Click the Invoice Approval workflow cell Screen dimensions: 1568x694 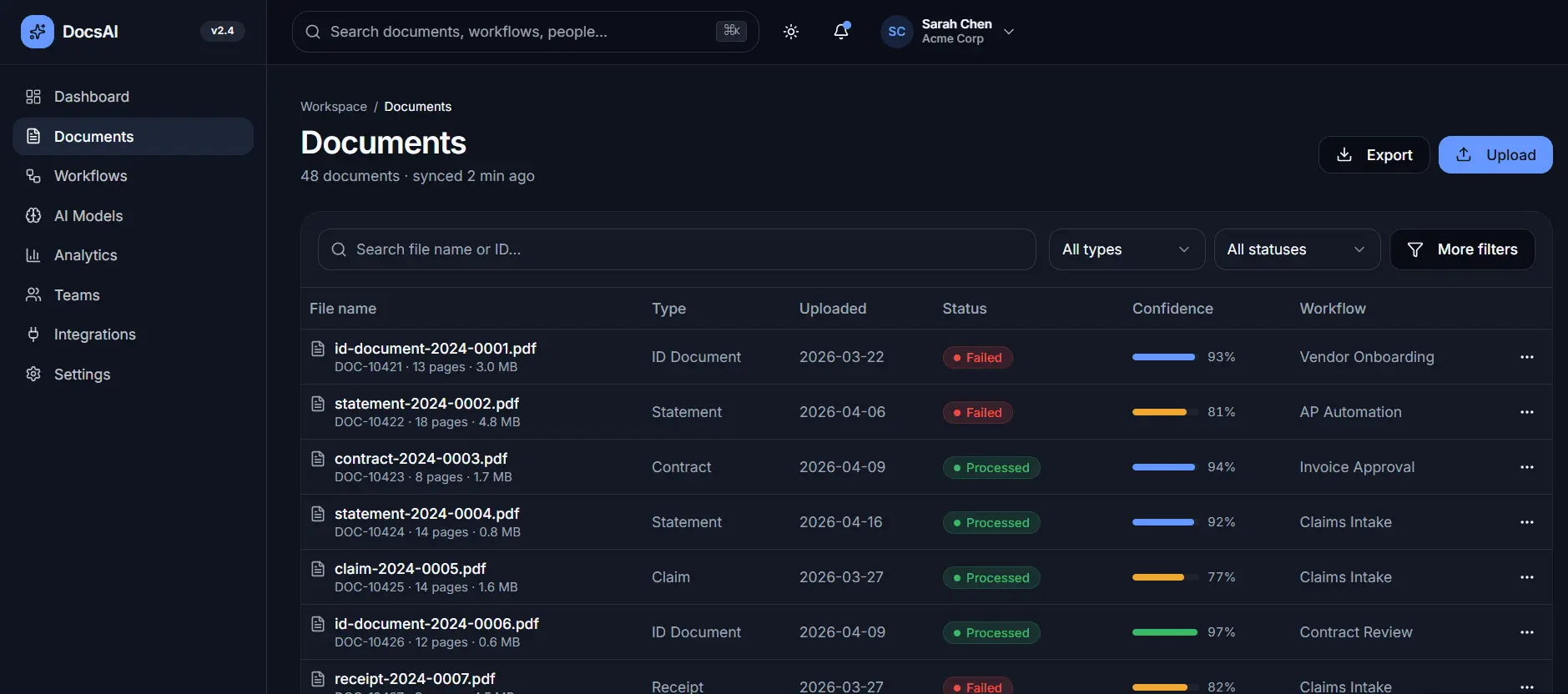pyautogui.click(x=1357, y=467)
